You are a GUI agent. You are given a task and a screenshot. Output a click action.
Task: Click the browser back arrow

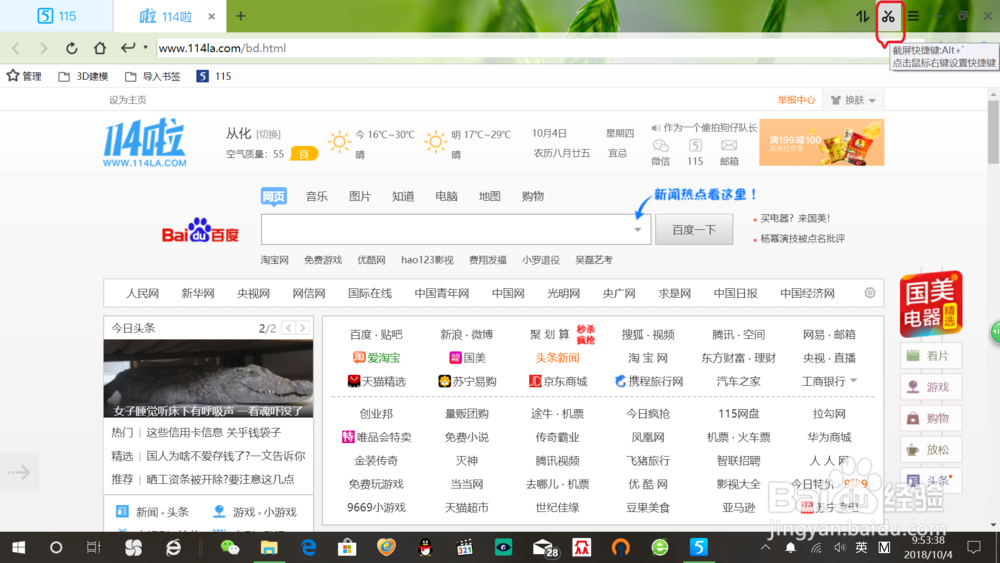(16, 48)
